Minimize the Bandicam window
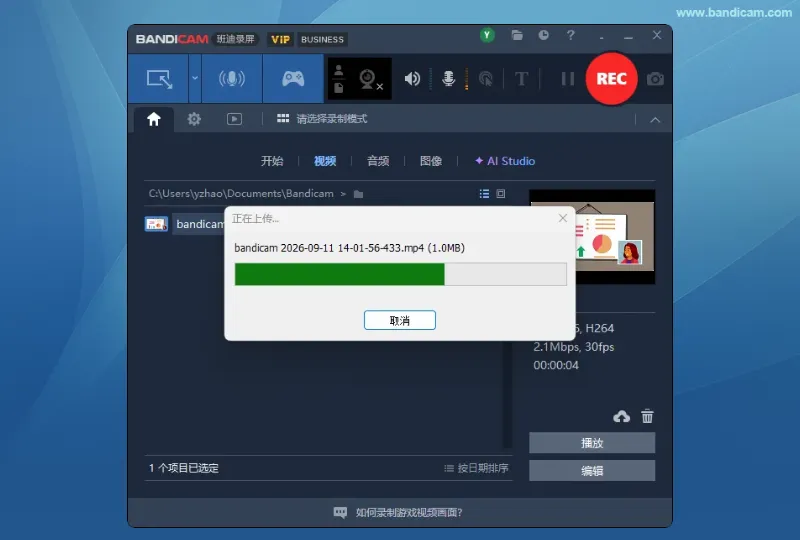 (x=629, y=36)
